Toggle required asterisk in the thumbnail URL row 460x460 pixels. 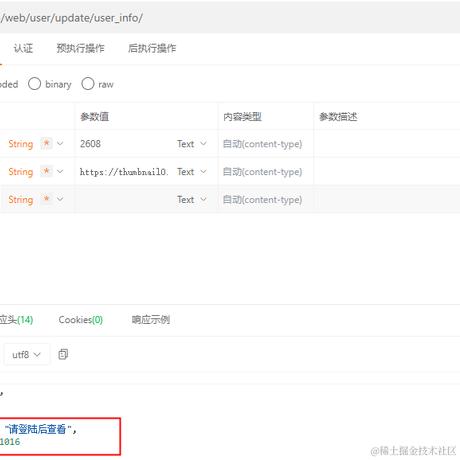point(46,171)
